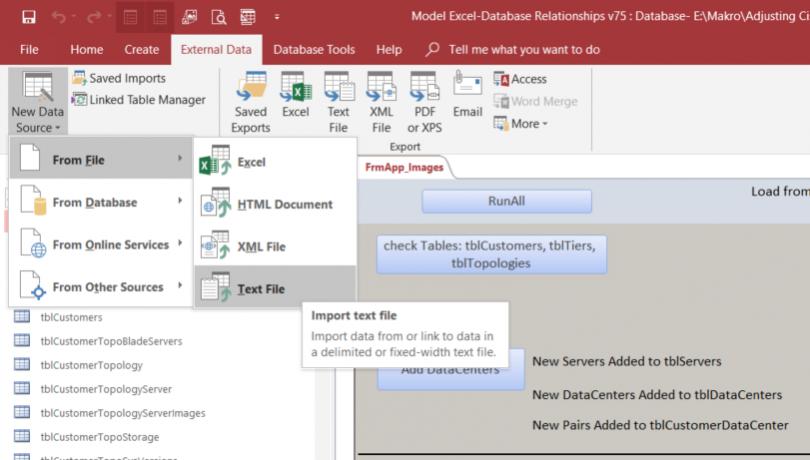Open the New Data Source dropdown button

(x=38, y=102)
